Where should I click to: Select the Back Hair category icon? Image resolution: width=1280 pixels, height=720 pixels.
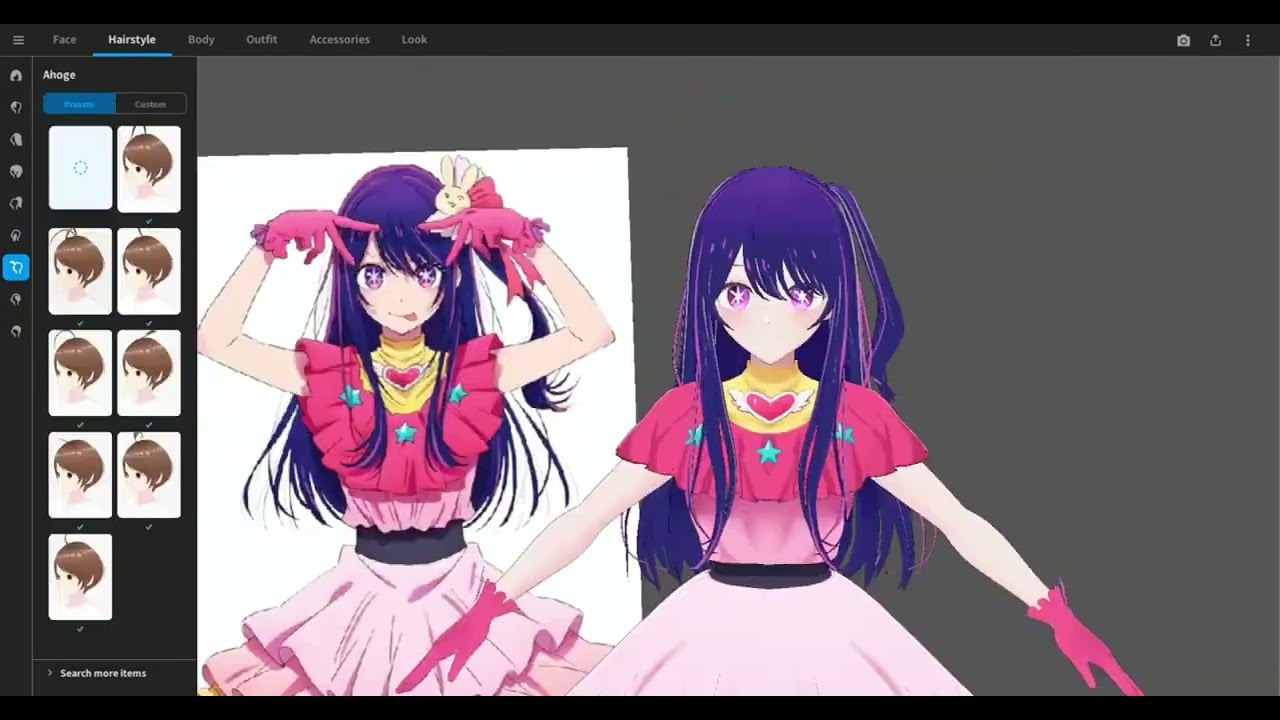pos(16,139)
